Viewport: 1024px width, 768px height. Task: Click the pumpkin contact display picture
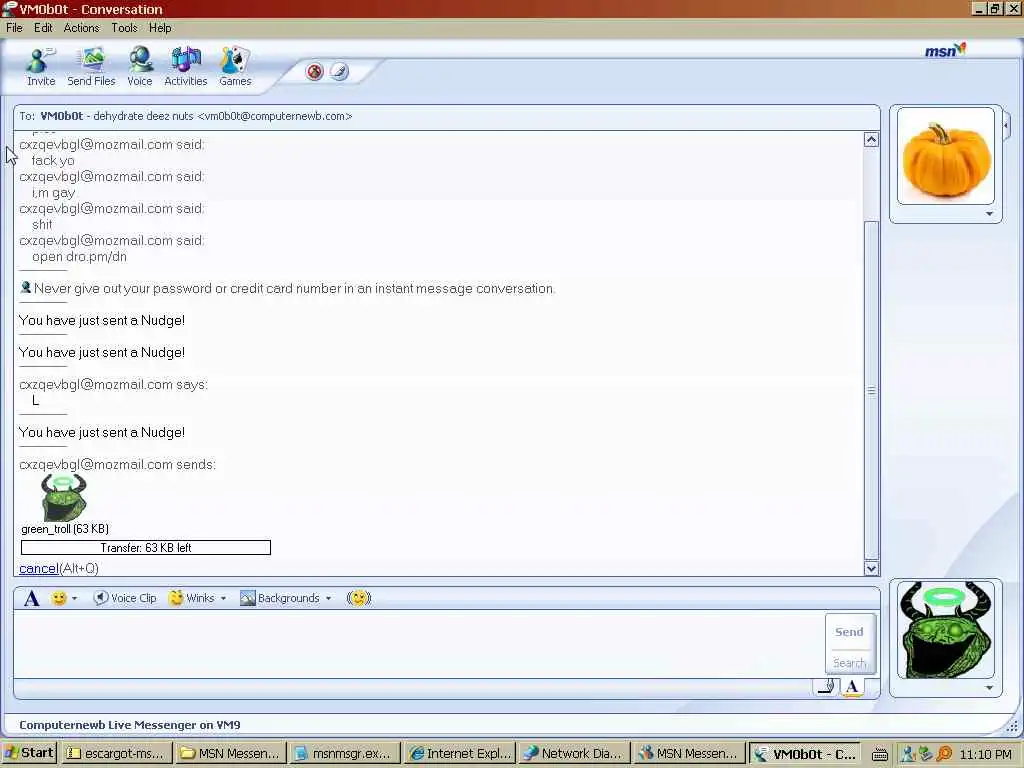point(946,156)
